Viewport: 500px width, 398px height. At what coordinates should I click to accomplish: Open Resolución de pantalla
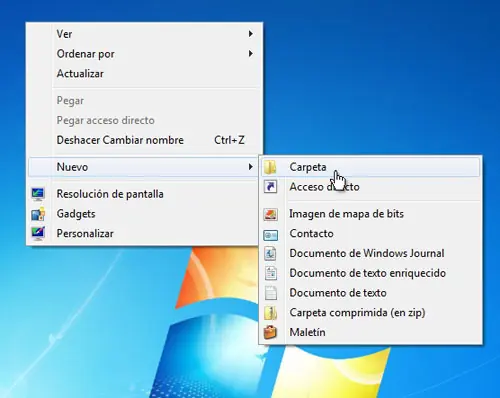coord(144,194)
